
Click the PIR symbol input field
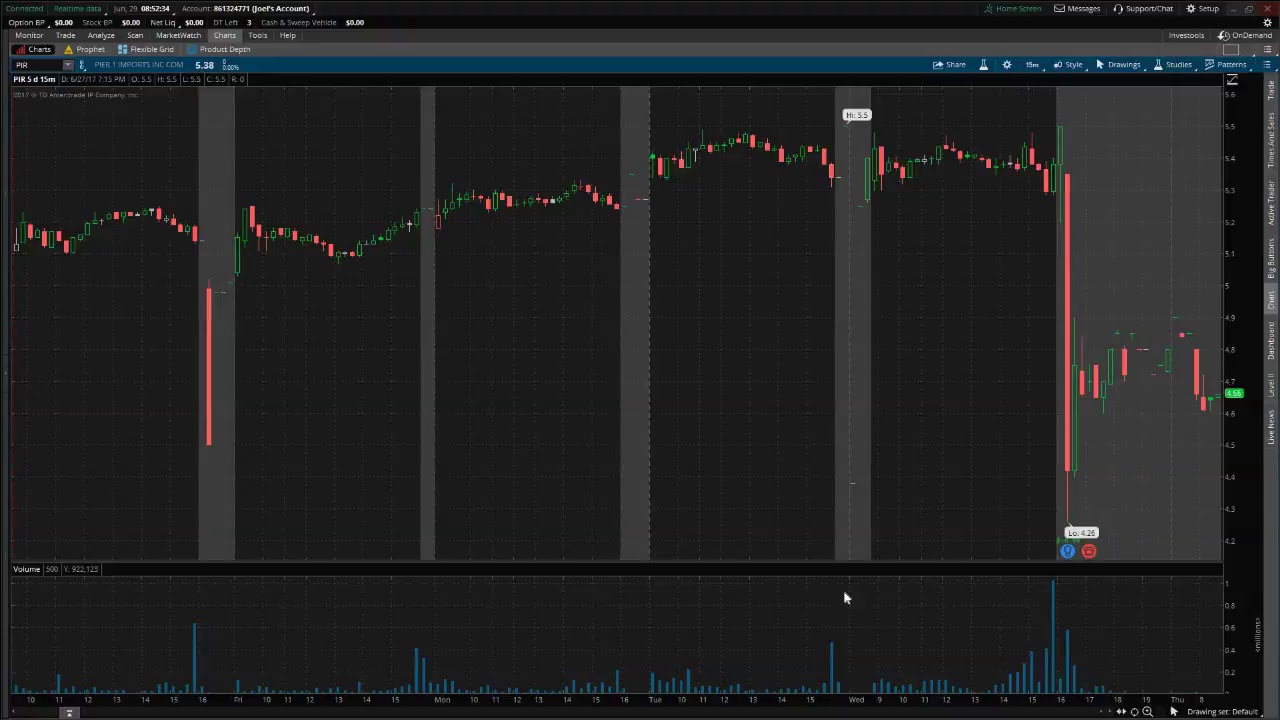tap(37, 65)
